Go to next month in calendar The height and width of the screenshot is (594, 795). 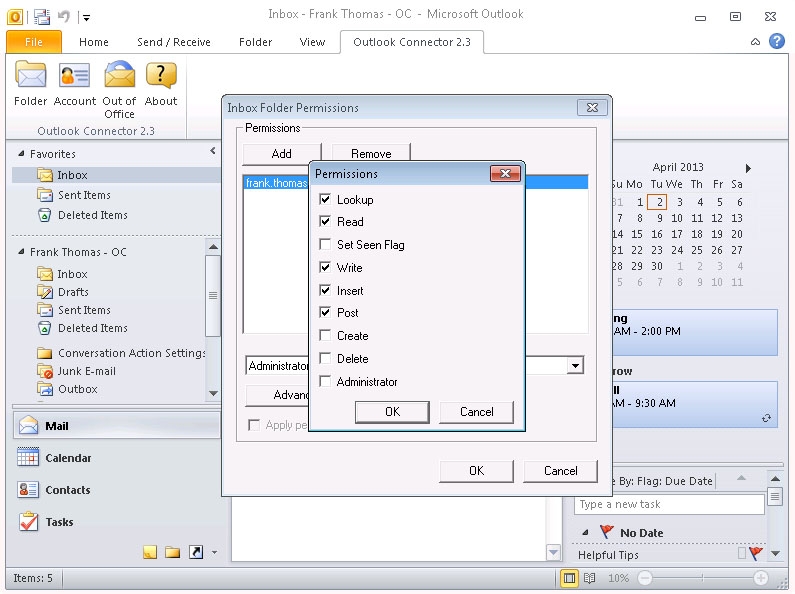click(748, 168)
